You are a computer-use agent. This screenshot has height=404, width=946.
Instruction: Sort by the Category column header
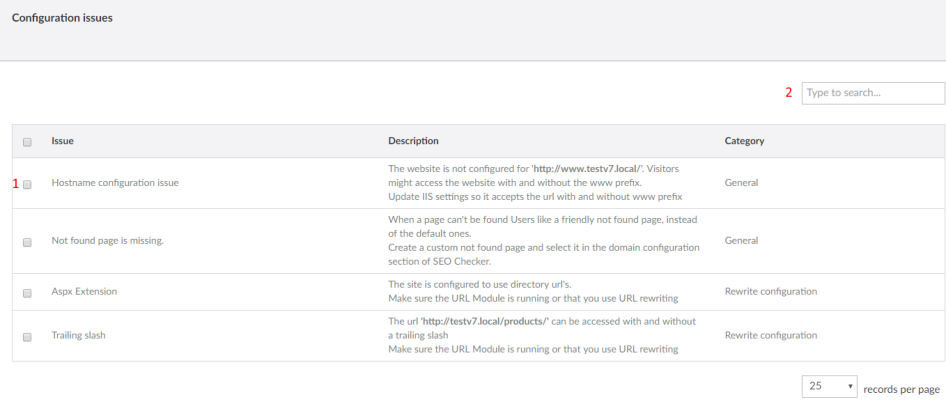point(744,141)
